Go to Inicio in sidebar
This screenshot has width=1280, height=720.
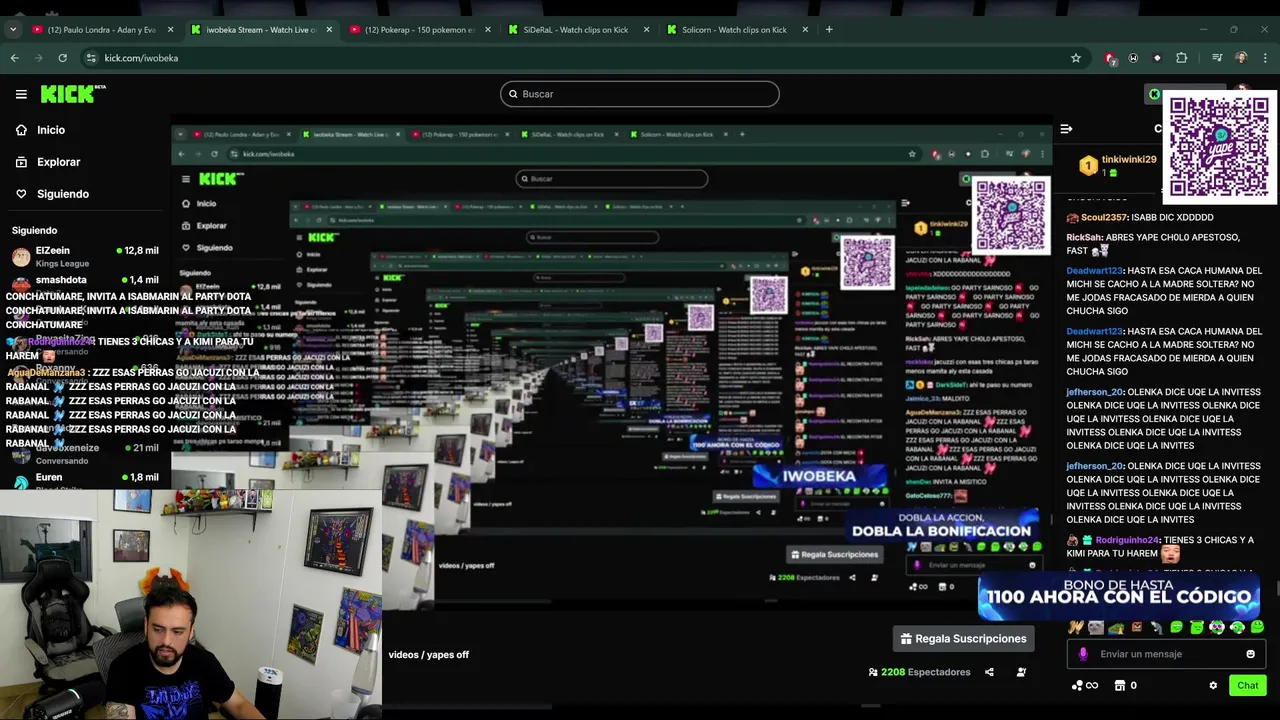[51, 130]
